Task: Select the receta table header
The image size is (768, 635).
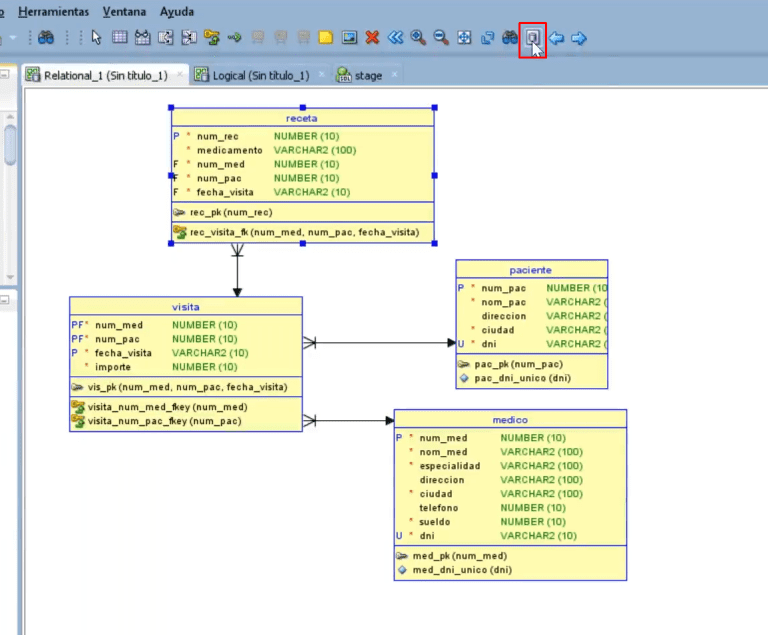Action: [302, 118]
